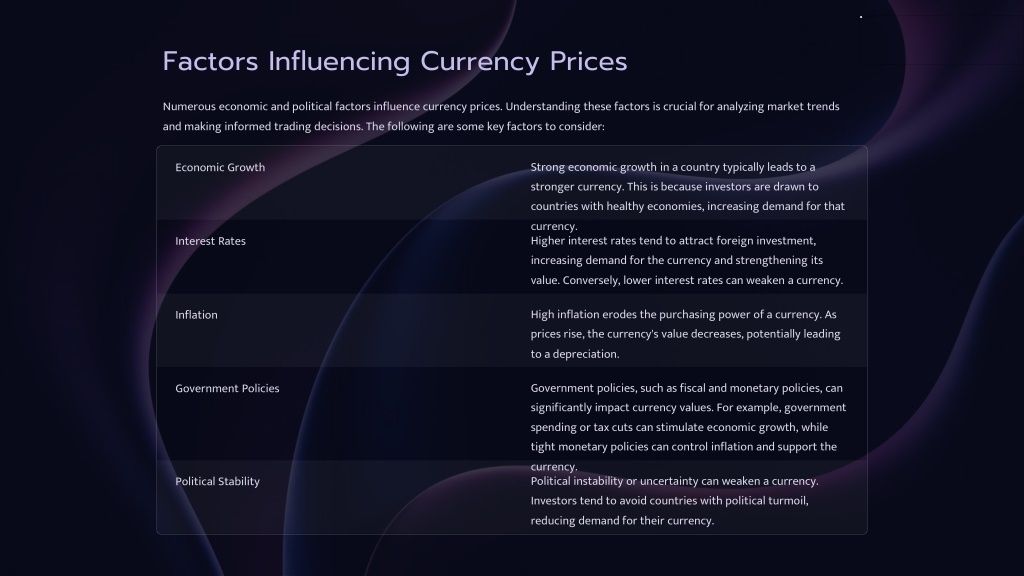This screenshot has height=576, width=1024.
Task: Click 'reducing demand for their currency' text
Action: (622, 521)
